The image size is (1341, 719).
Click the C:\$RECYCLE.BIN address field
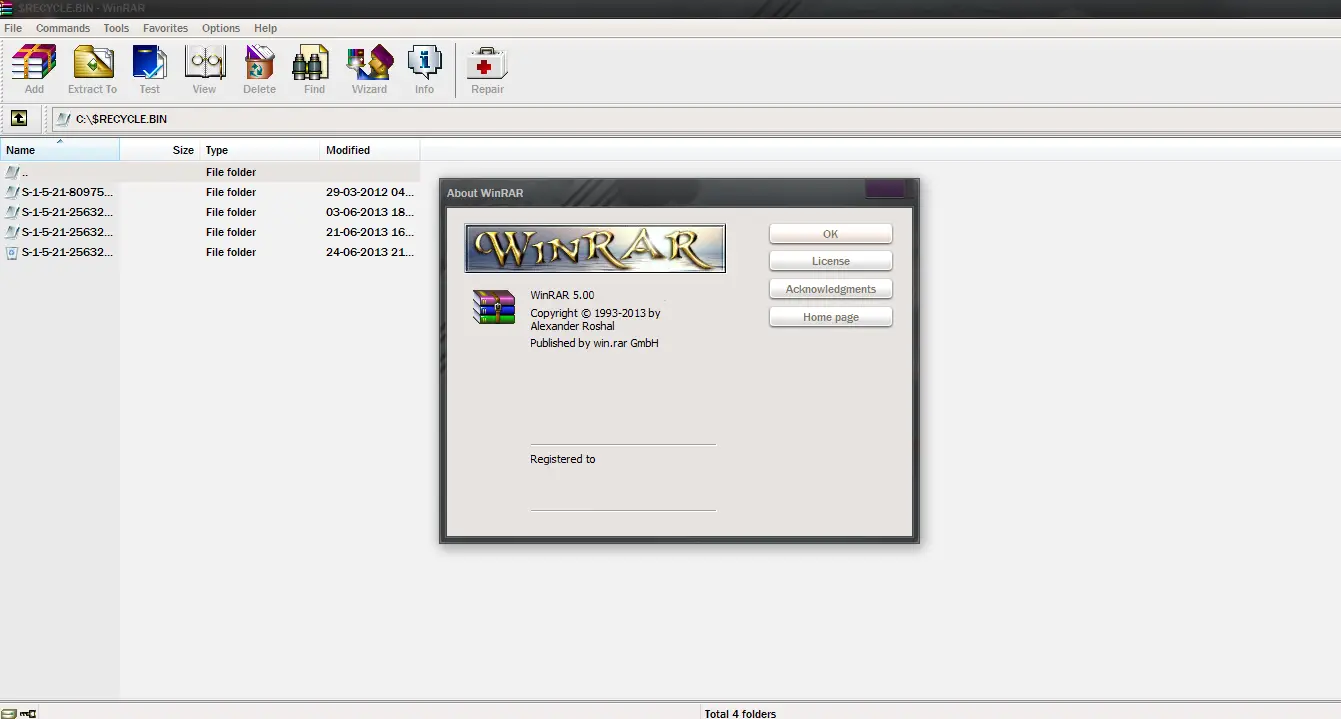pos(696,119)
